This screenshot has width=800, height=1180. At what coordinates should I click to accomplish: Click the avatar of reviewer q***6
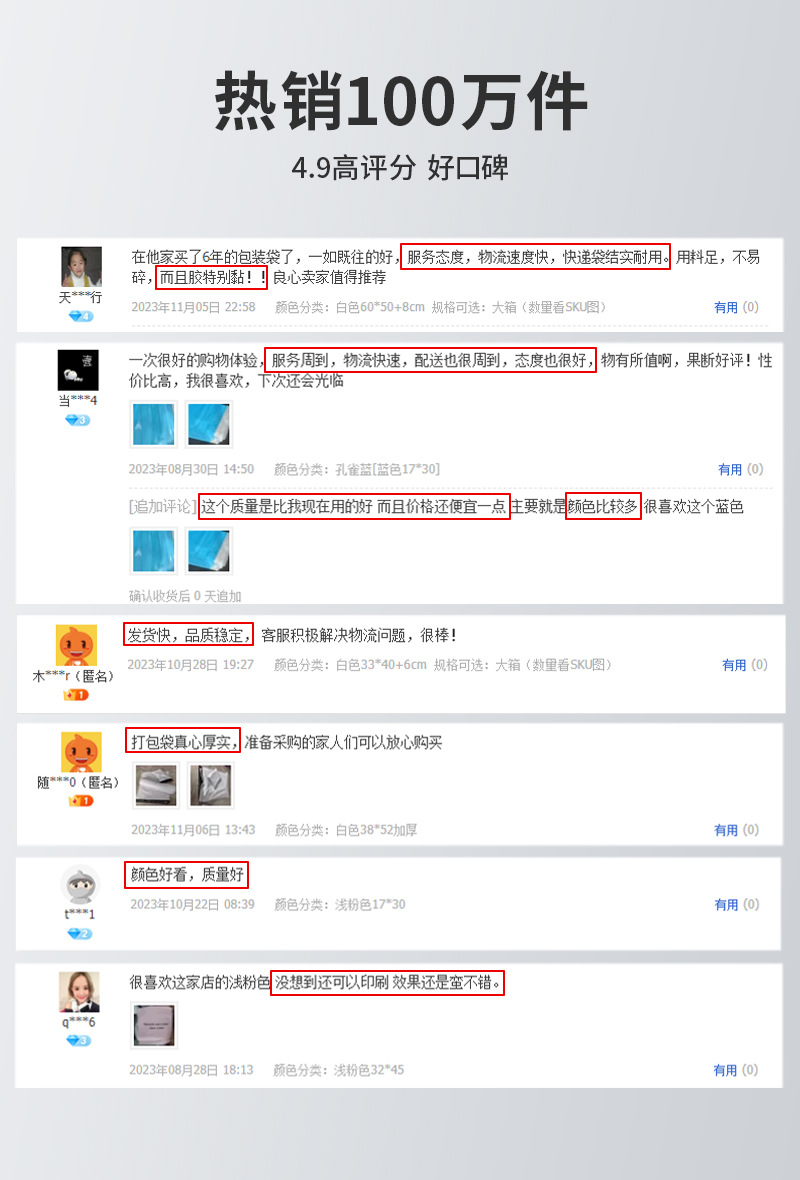(x=79, y=992)
